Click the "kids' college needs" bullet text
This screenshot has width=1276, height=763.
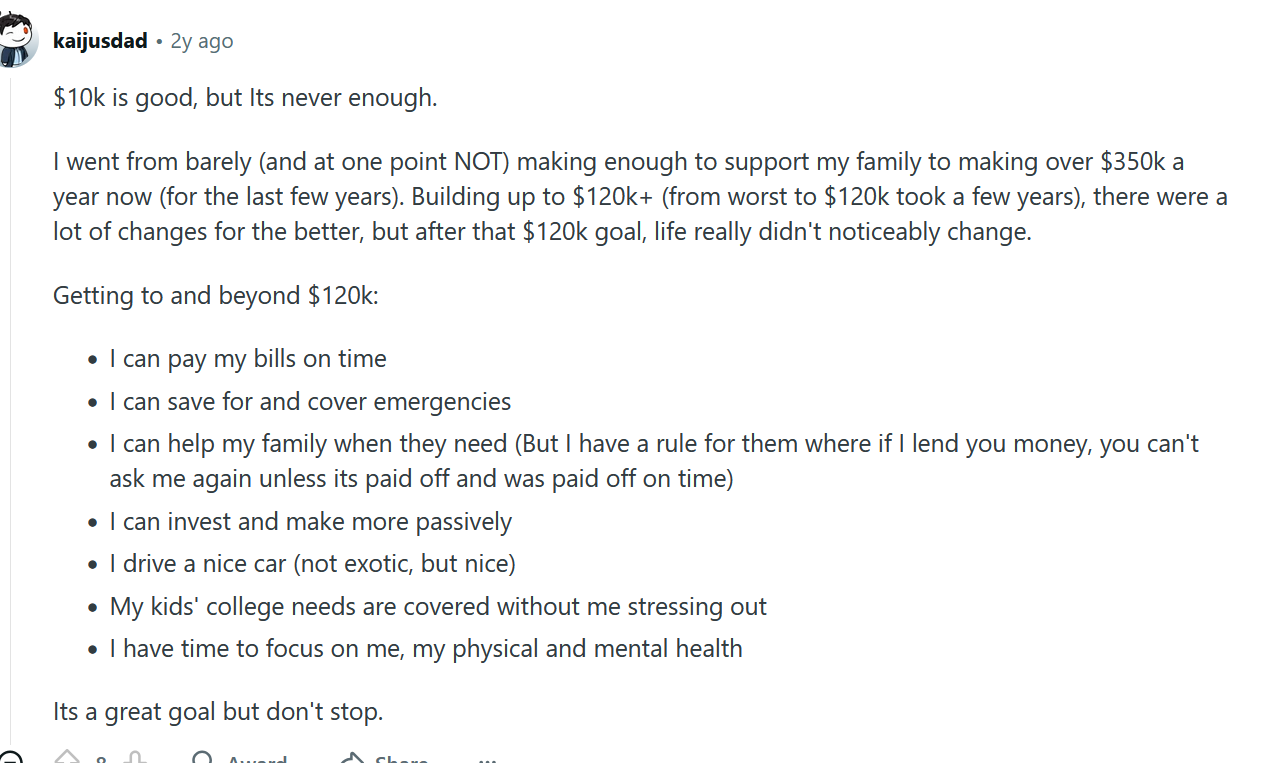[x=438, y=607]
